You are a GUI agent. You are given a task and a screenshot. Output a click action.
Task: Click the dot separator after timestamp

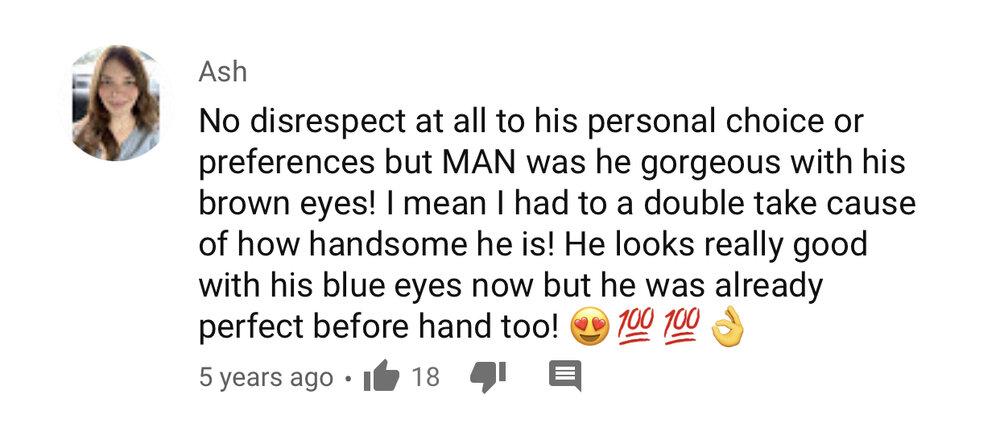click(x=348, y=379)
